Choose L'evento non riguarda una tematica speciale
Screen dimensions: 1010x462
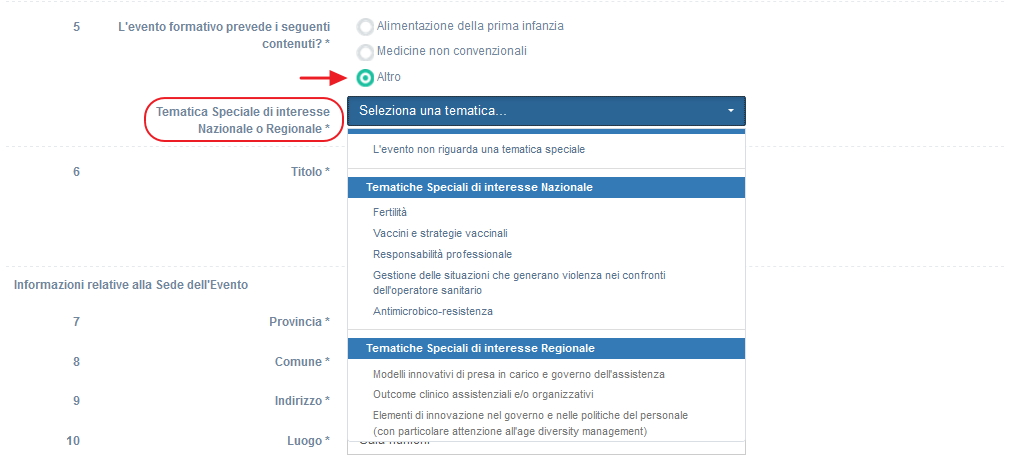[x=478, y=149]
